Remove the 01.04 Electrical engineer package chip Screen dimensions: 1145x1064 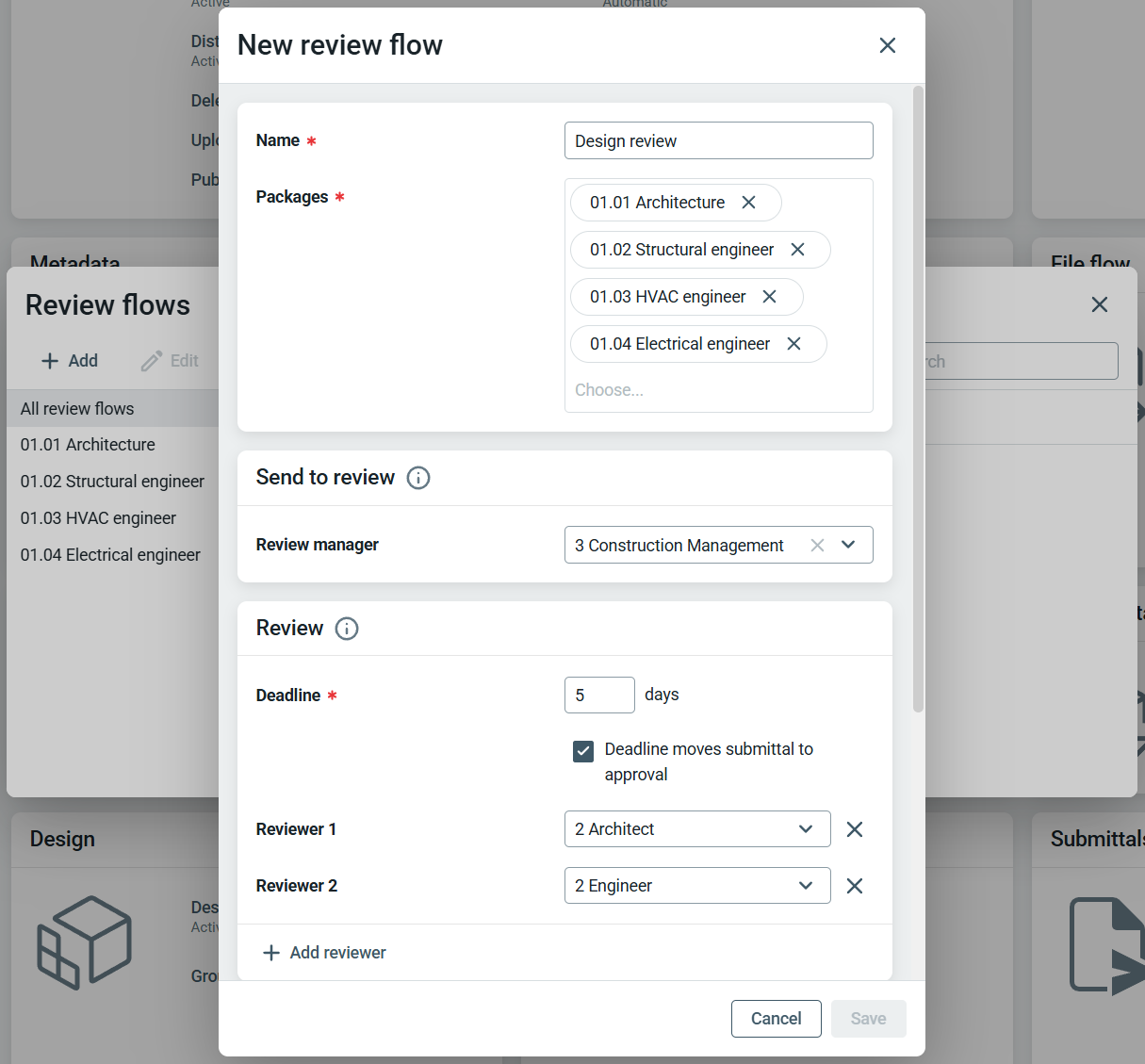[x=793, y=344]
